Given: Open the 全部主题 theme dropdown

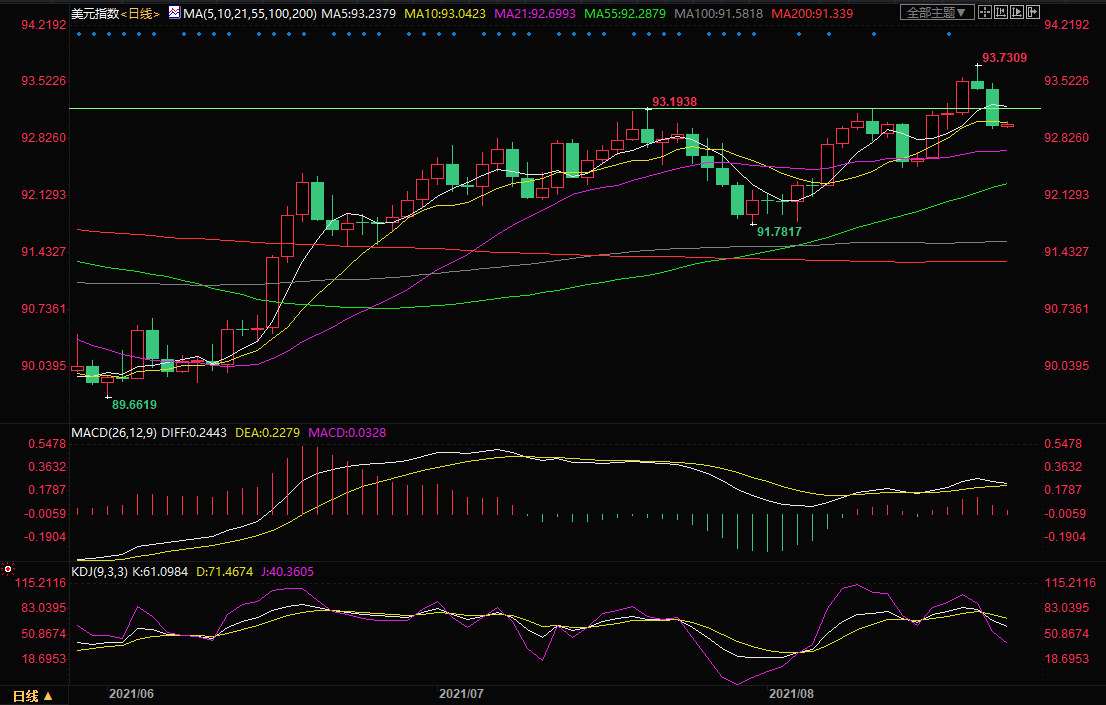Looking at the screenshot, I should point(936,12).
